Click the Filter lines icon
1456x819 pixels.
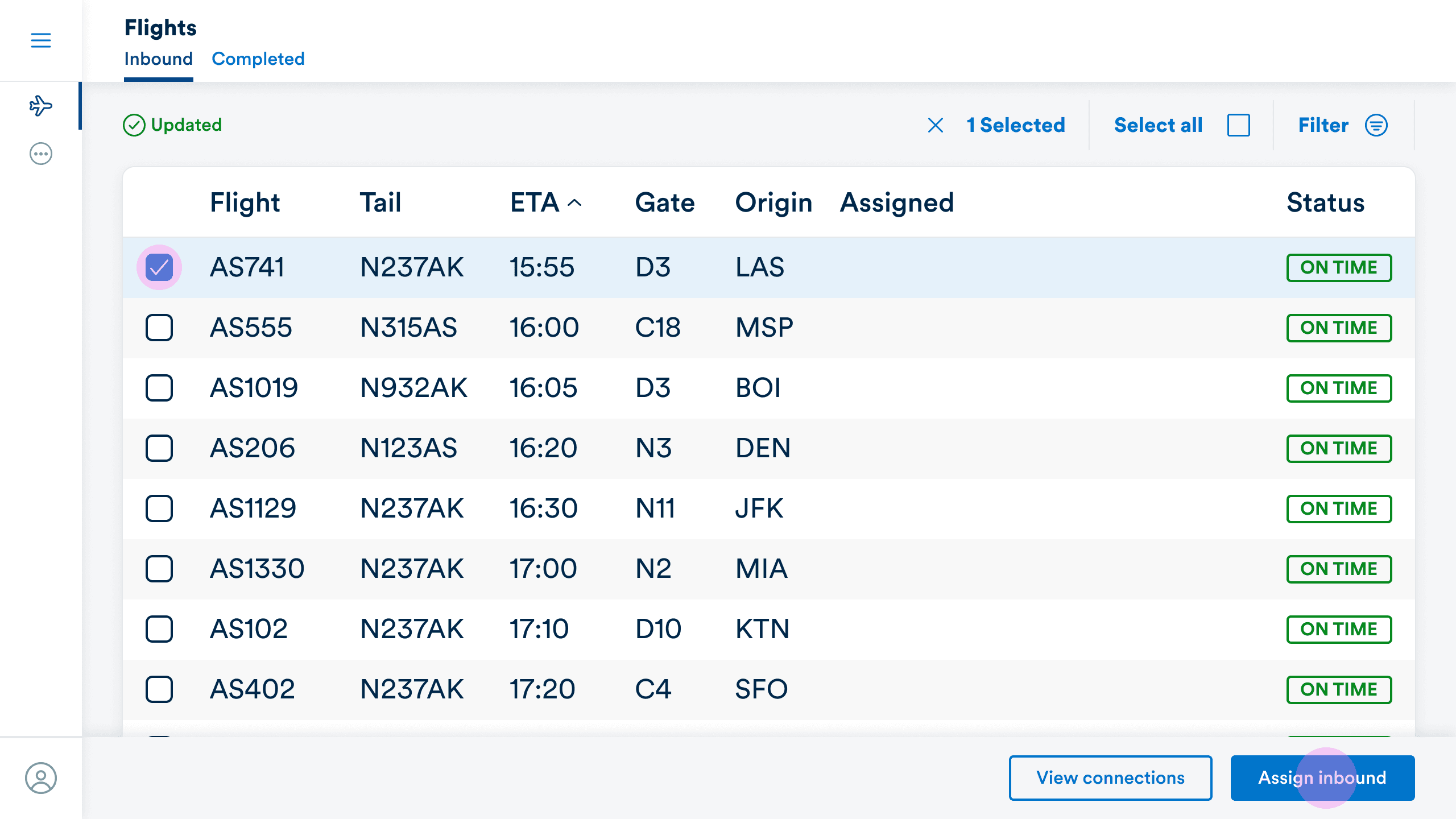1376,125
